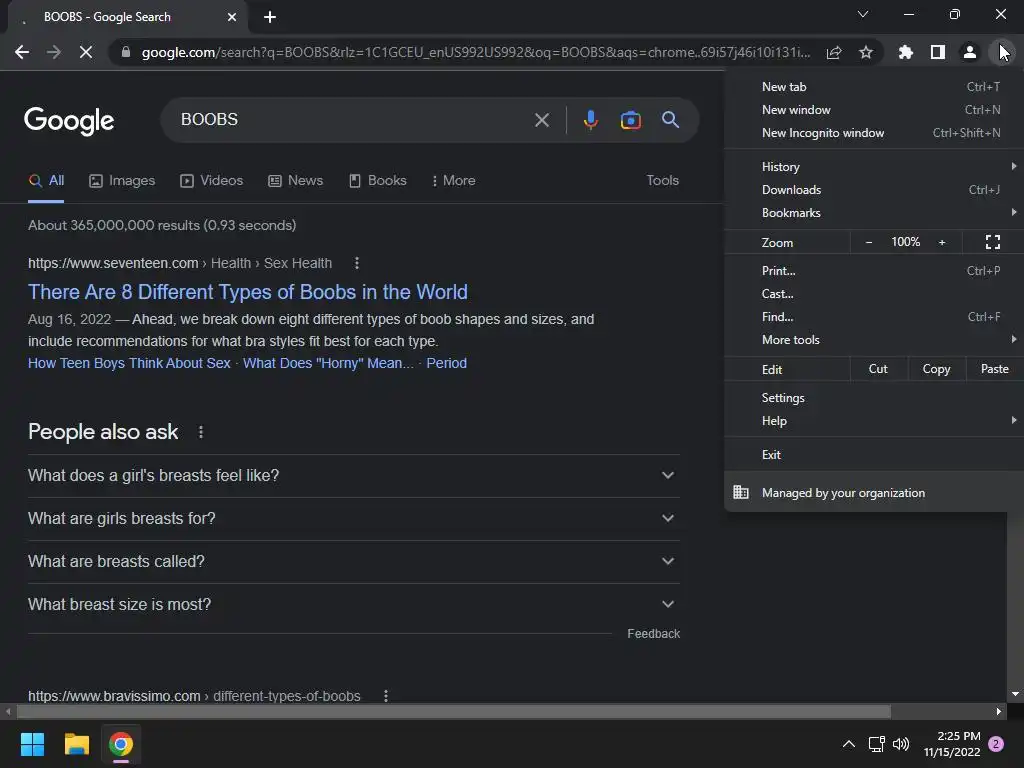Bookmark this page with the star icon

[866, 52]
